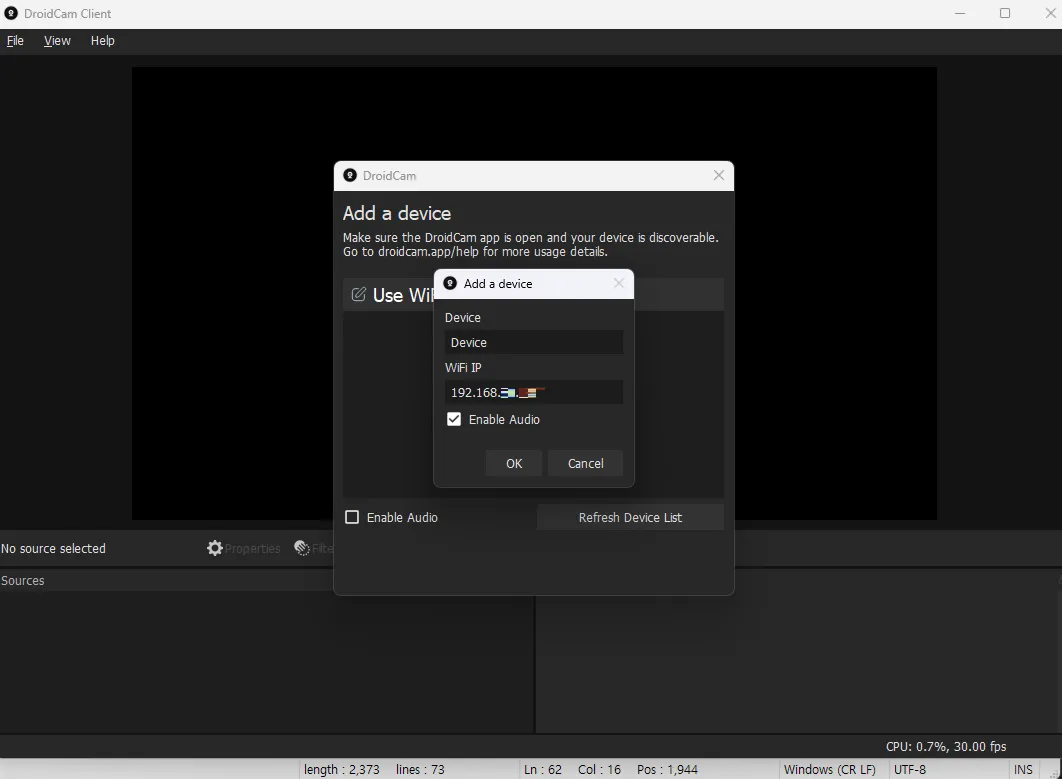Image resolution: width=1062 pixels, height=779 pixels.
Task: Cancel adding the device
Action: pos(585,463)
